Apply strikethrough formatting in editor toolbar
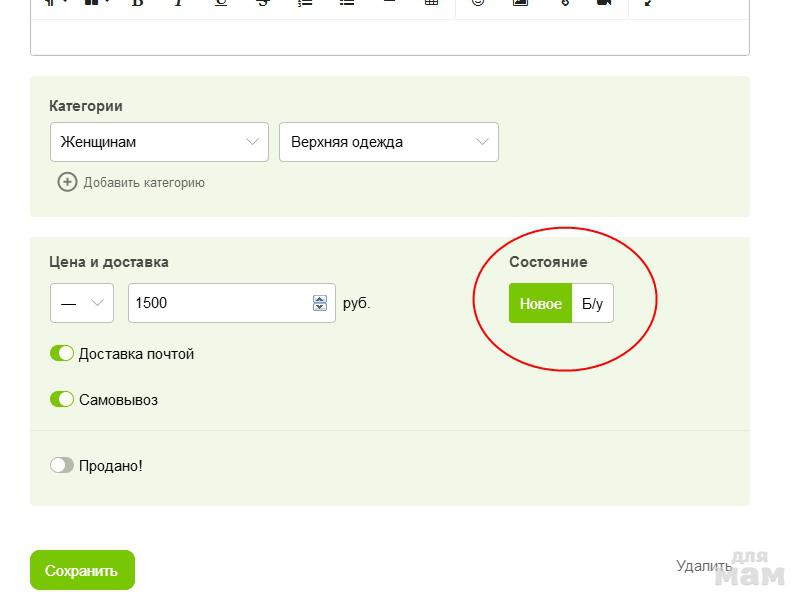 [263, 3]
